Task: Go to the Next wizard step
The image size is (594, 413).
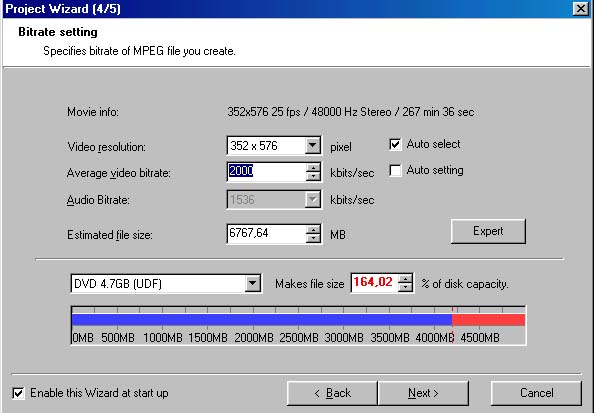Action: [423, 393]
